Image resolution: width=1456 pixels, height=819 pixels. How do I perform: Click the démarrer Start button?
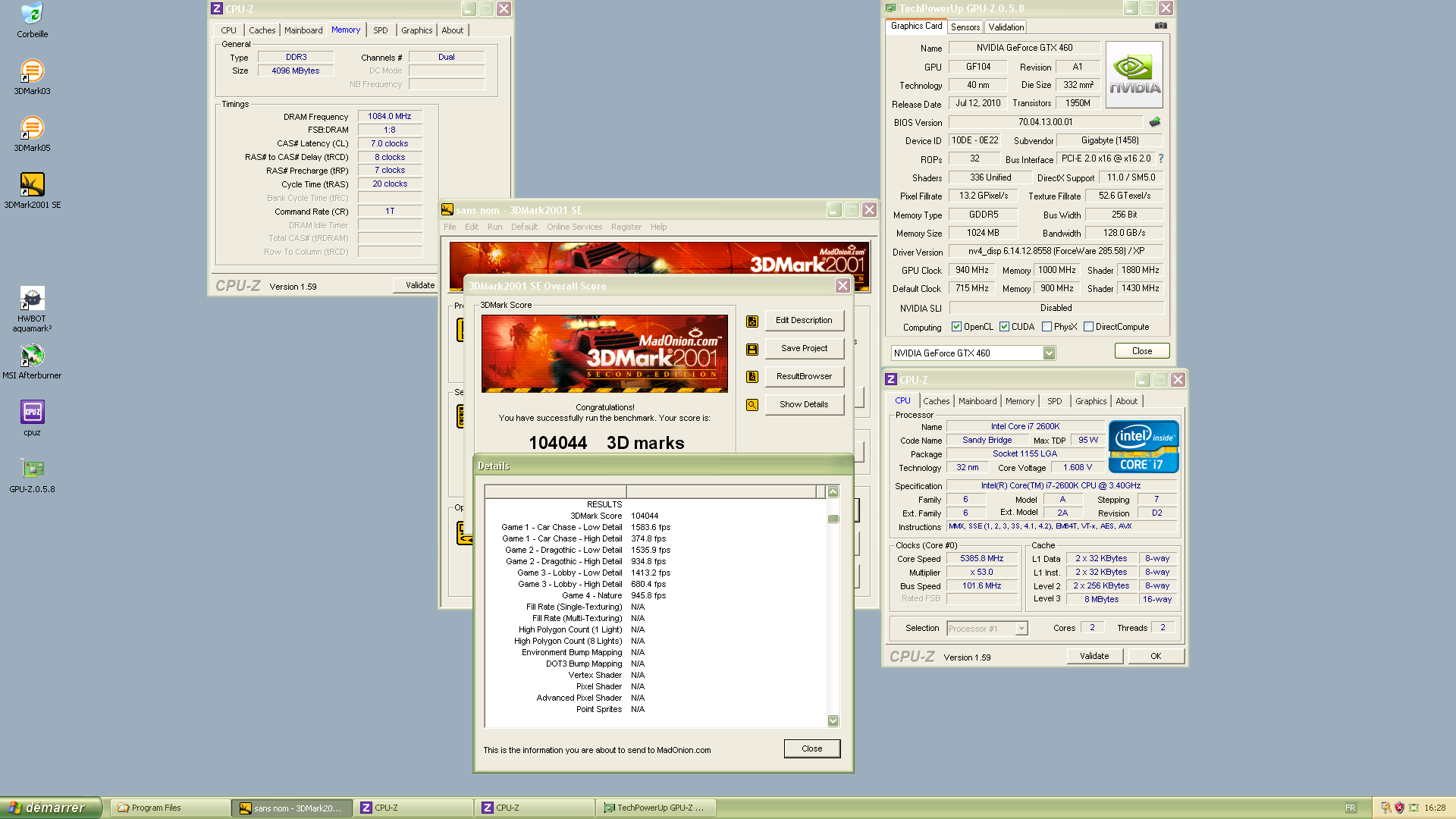pos(50,808)
